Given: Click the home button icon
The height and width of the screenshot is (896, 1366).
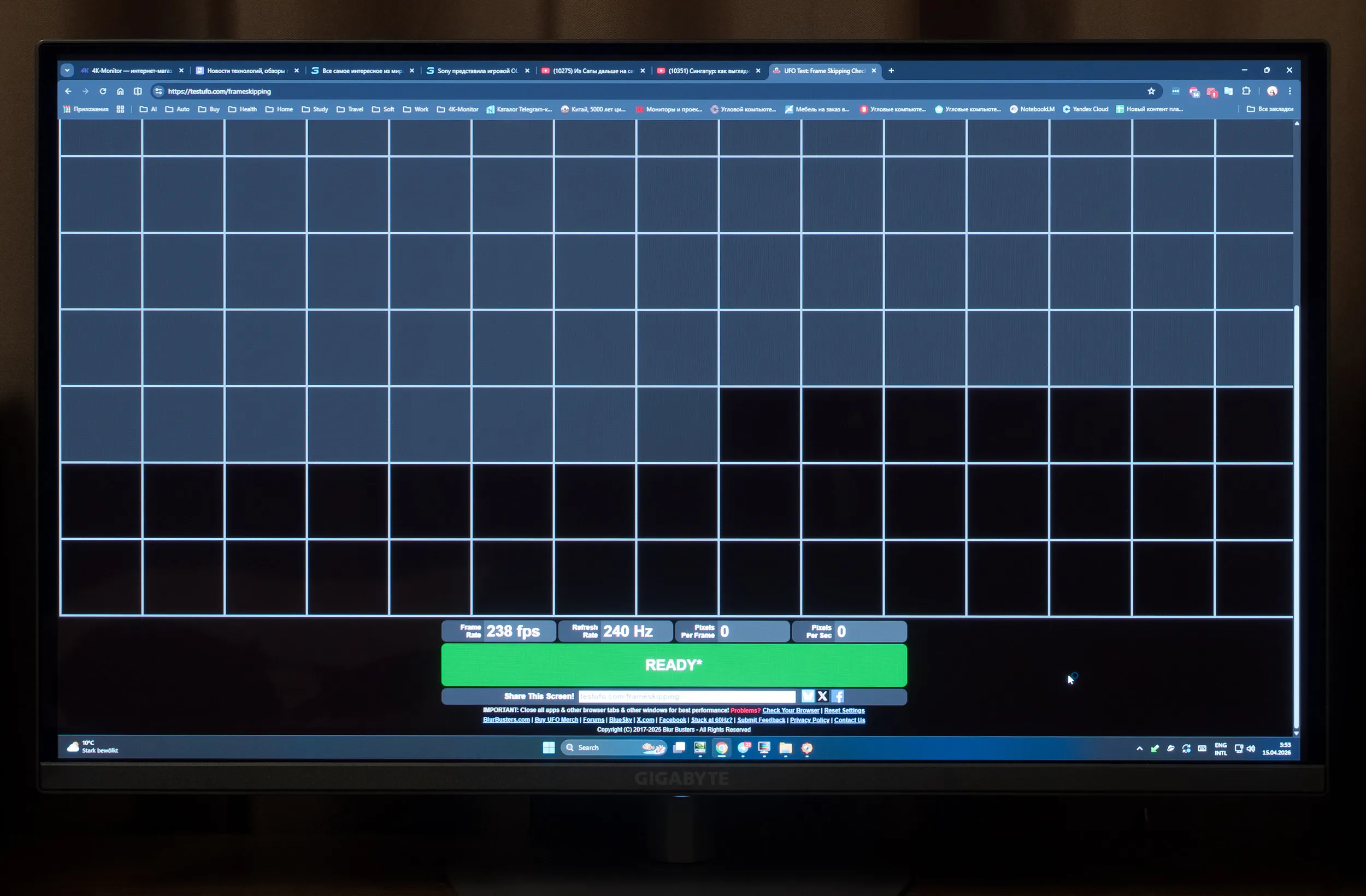Looking at the screenshot, I should (120, 91).
